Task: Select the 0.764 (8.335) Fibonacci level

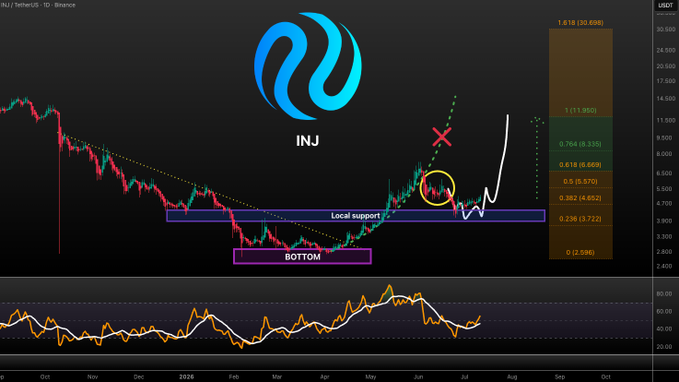Action: (580, 144)
